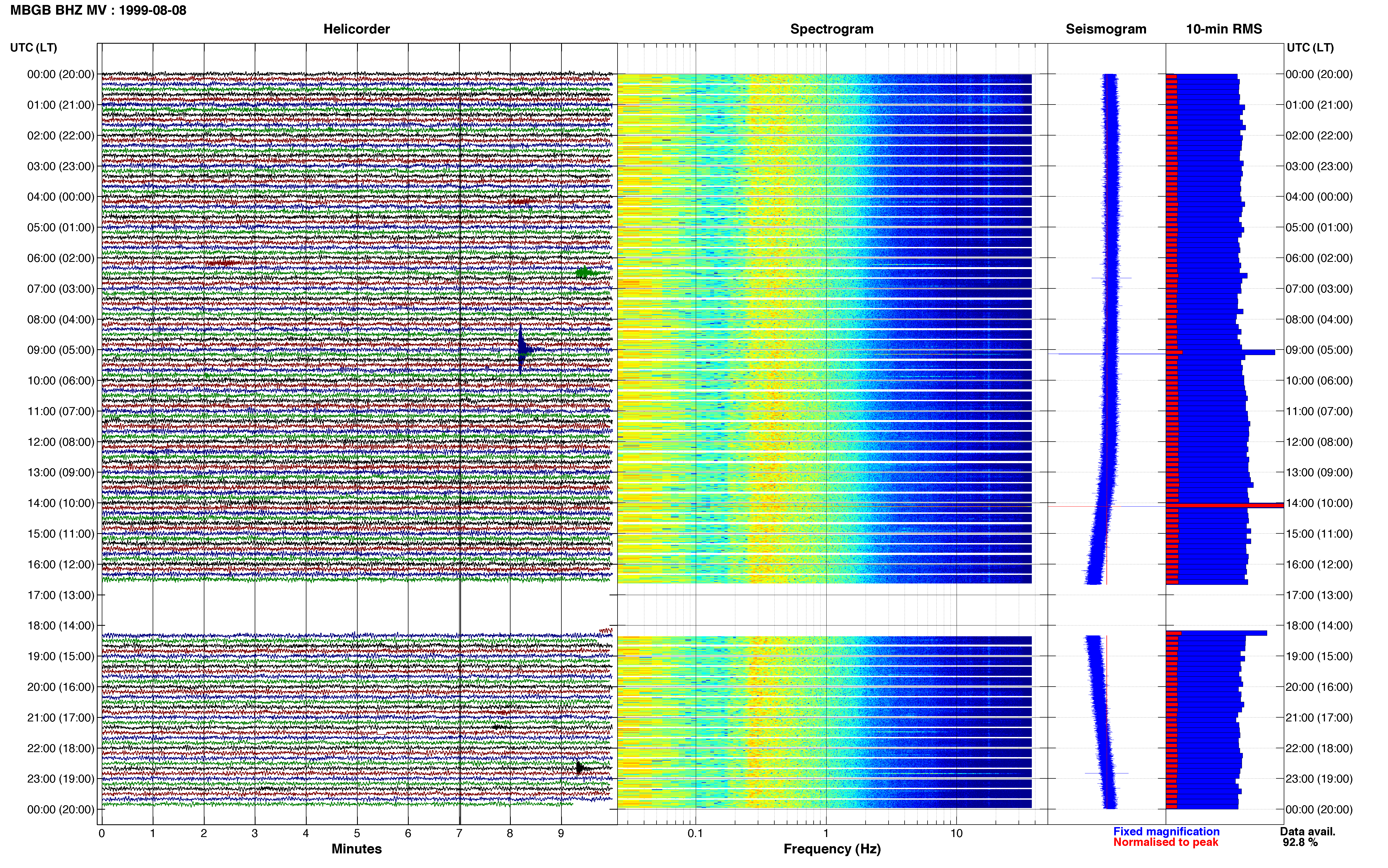Click left time label '10:00 (06:00)'
1388x868 pixels.
[x=61, y=380]
